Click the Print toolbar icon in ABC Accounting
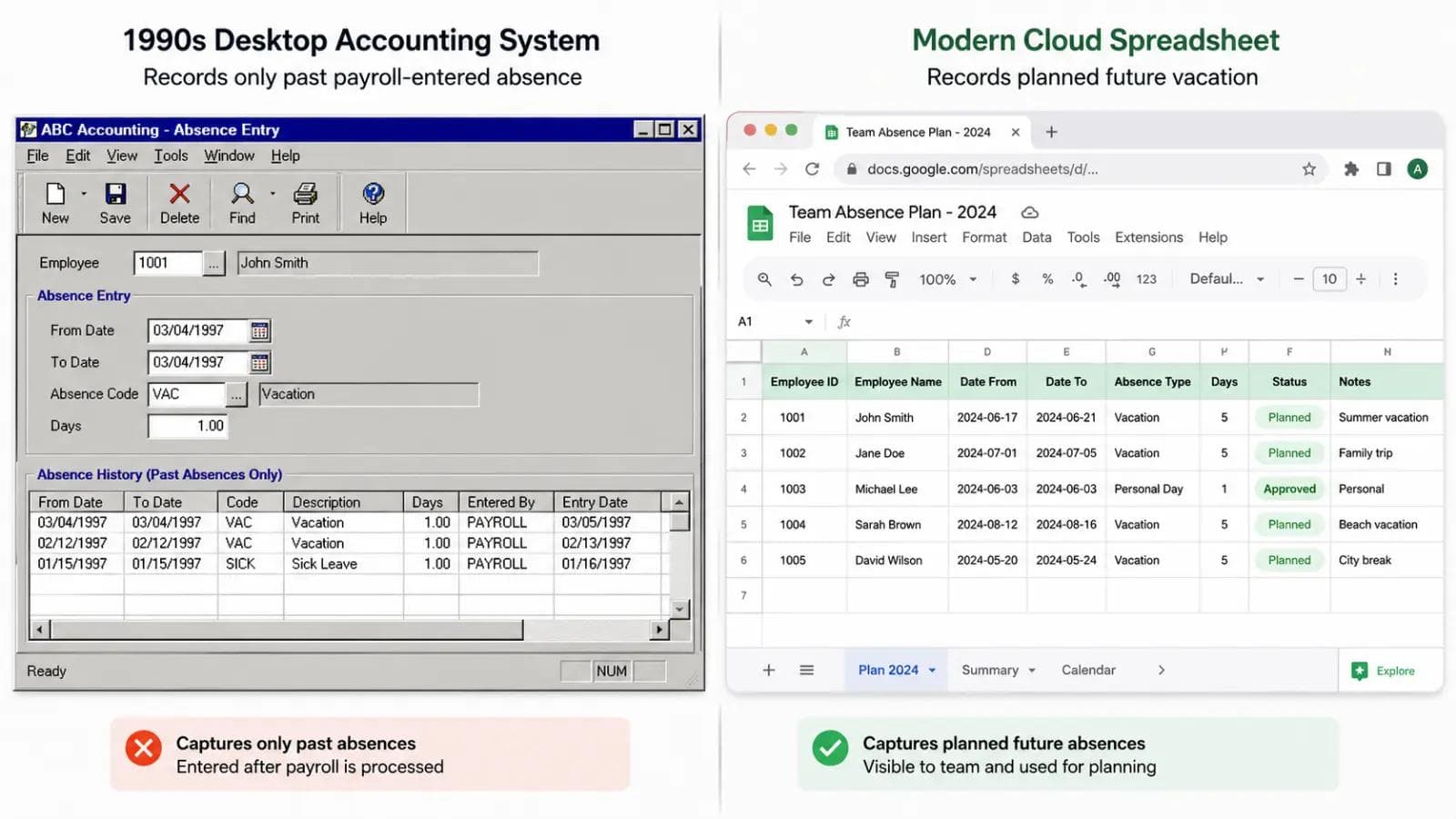This screenshot has height=819, width=1456. coord(306,194)
